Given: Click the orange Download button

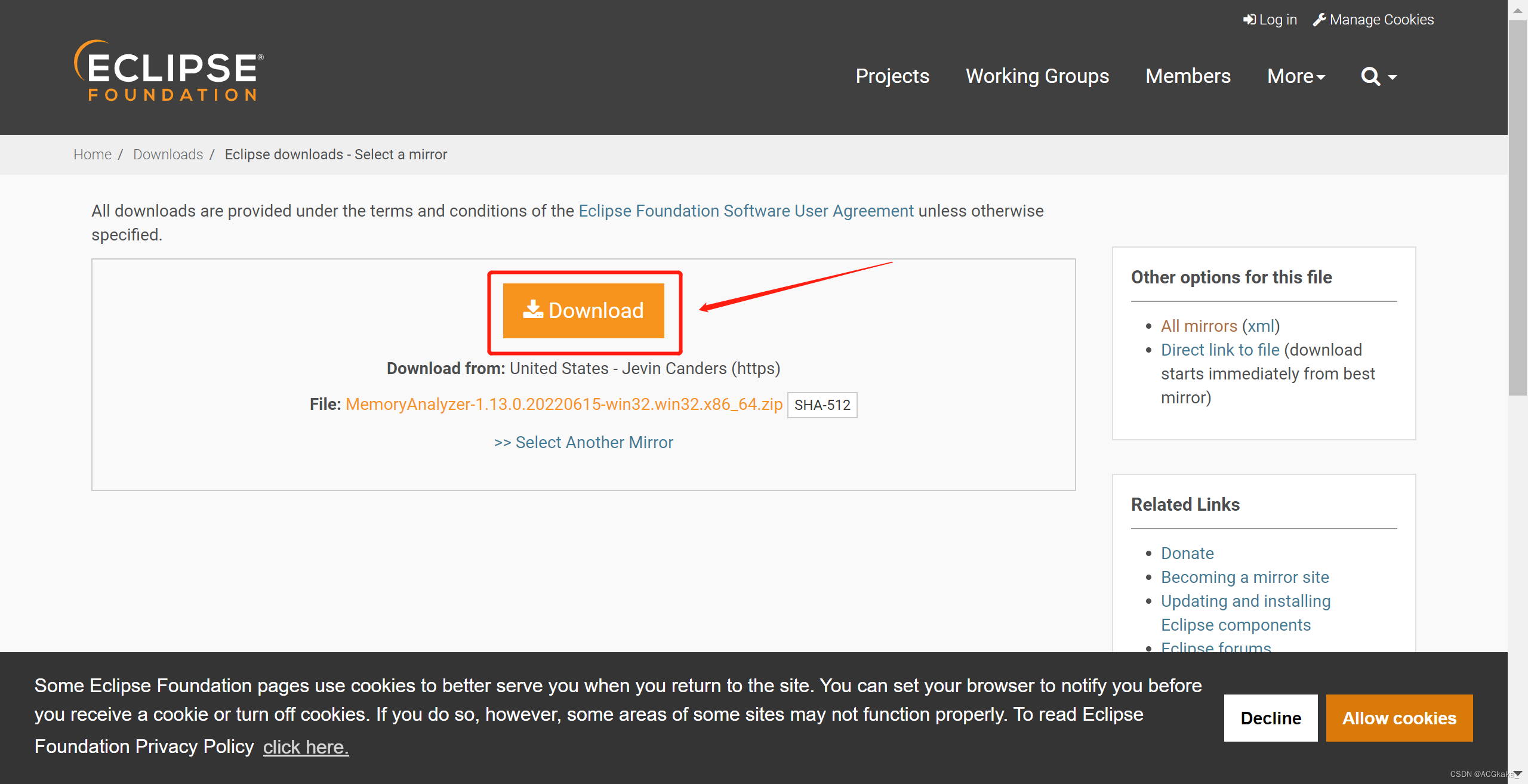Looking at the screenshot, I should pyautogui.click(x=584, y=311).
